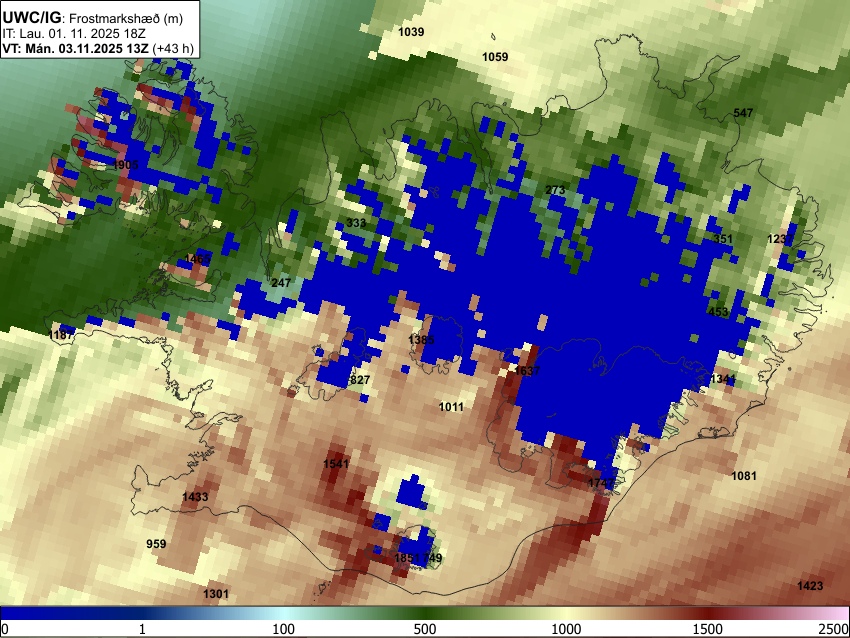Click the 500 label on the color scale

point(425,629)
